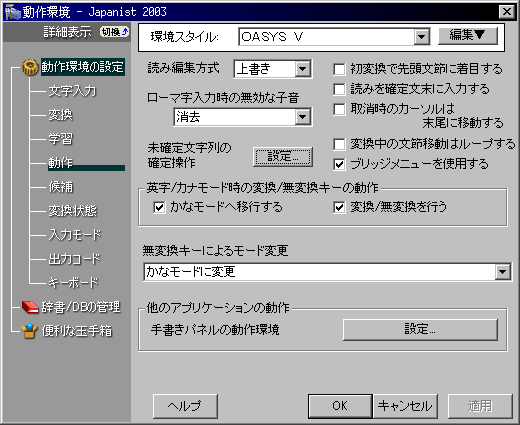This screenshot has width=520, height=425.
Task: Click the red book icon for 辞書/DBの管理
Action: pos(30,307)
